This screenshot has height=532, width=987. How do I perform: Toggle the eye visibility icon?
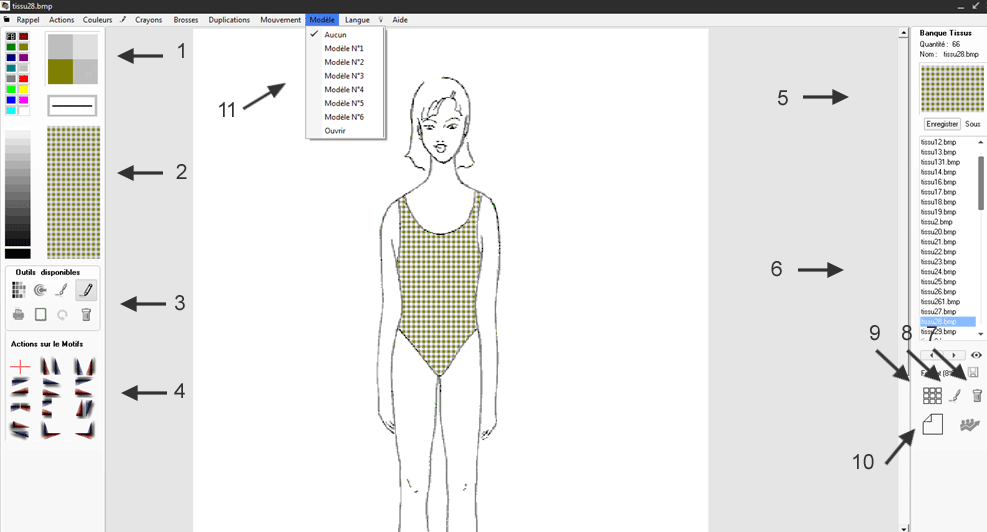[x=976, y=355]
